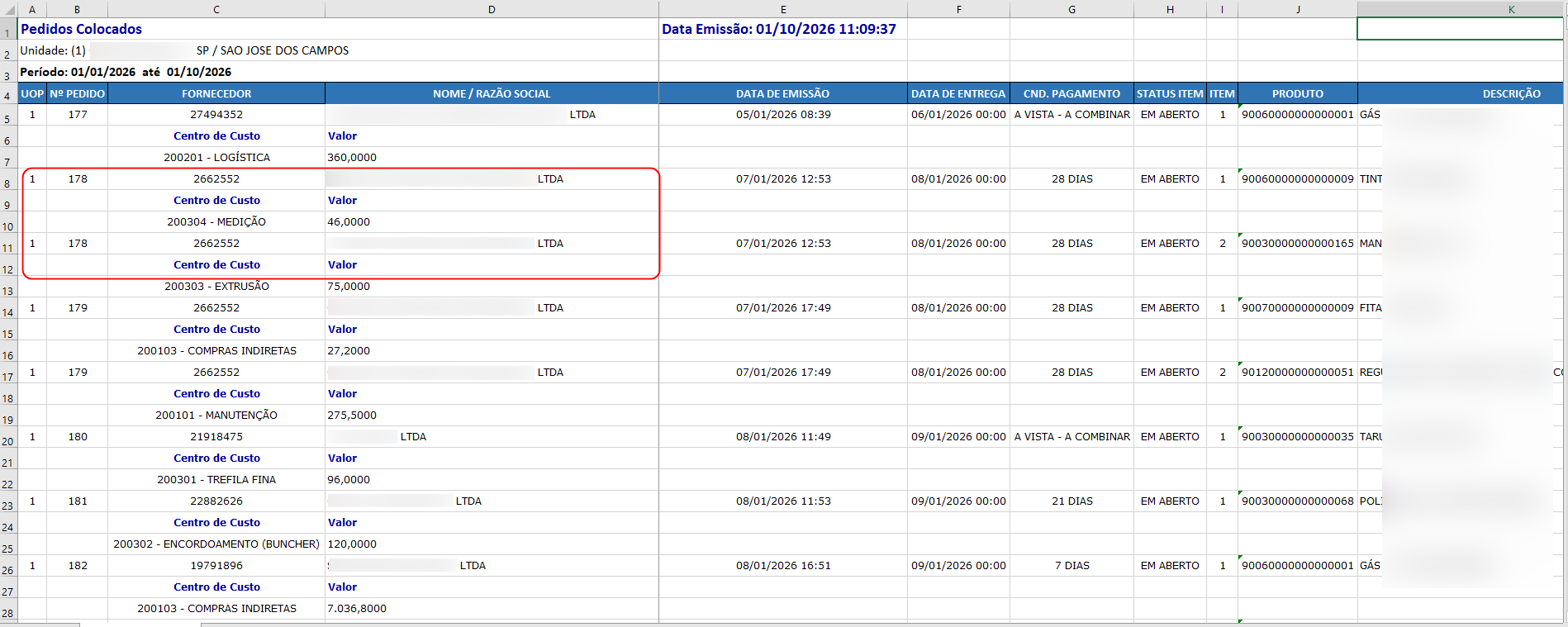Screen dimensions: 1568x627
Task: Select the 'DATA DE ENTREGA' heading cell
Action: [958, 93]
